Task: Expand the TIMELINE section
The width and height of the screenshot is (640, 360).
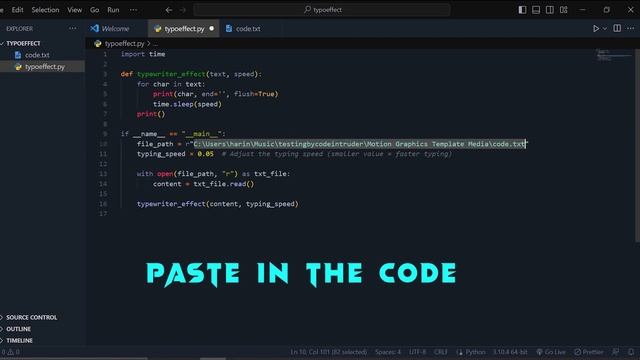Action: point(19,340)
